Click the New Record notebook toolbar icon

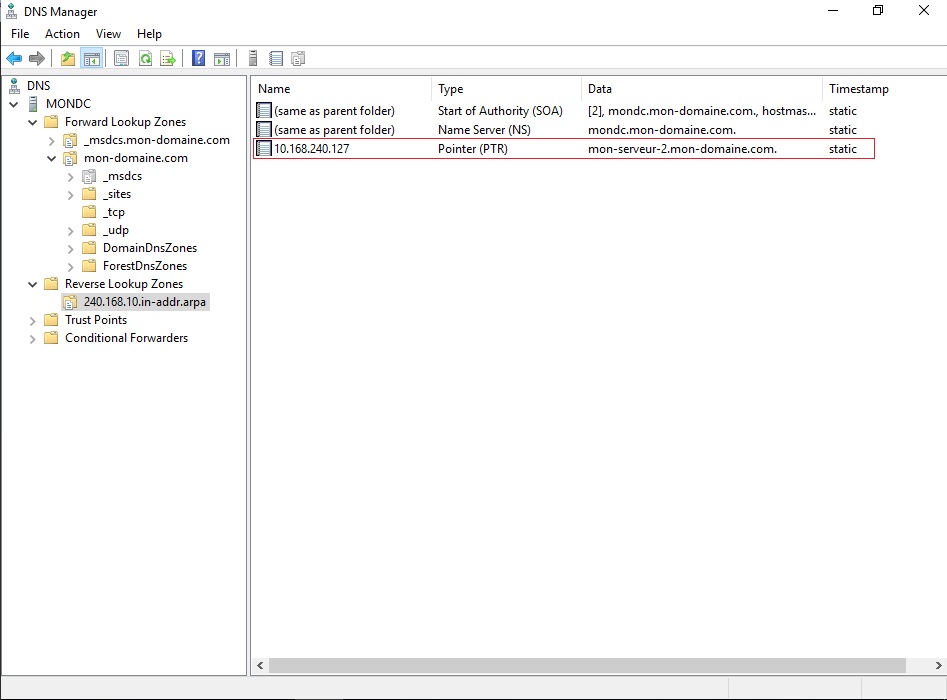pos(276,59)
